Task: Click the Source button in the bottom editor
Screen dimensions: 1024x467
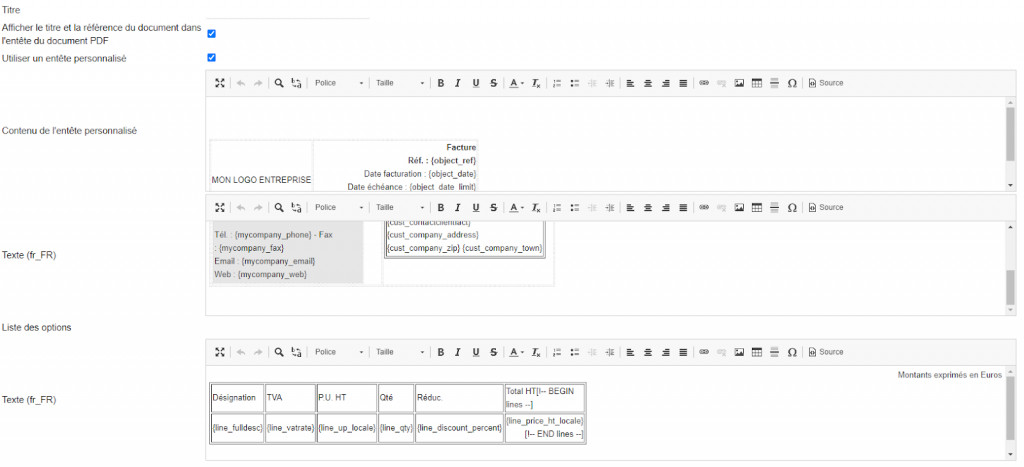Action: [826, 352]
